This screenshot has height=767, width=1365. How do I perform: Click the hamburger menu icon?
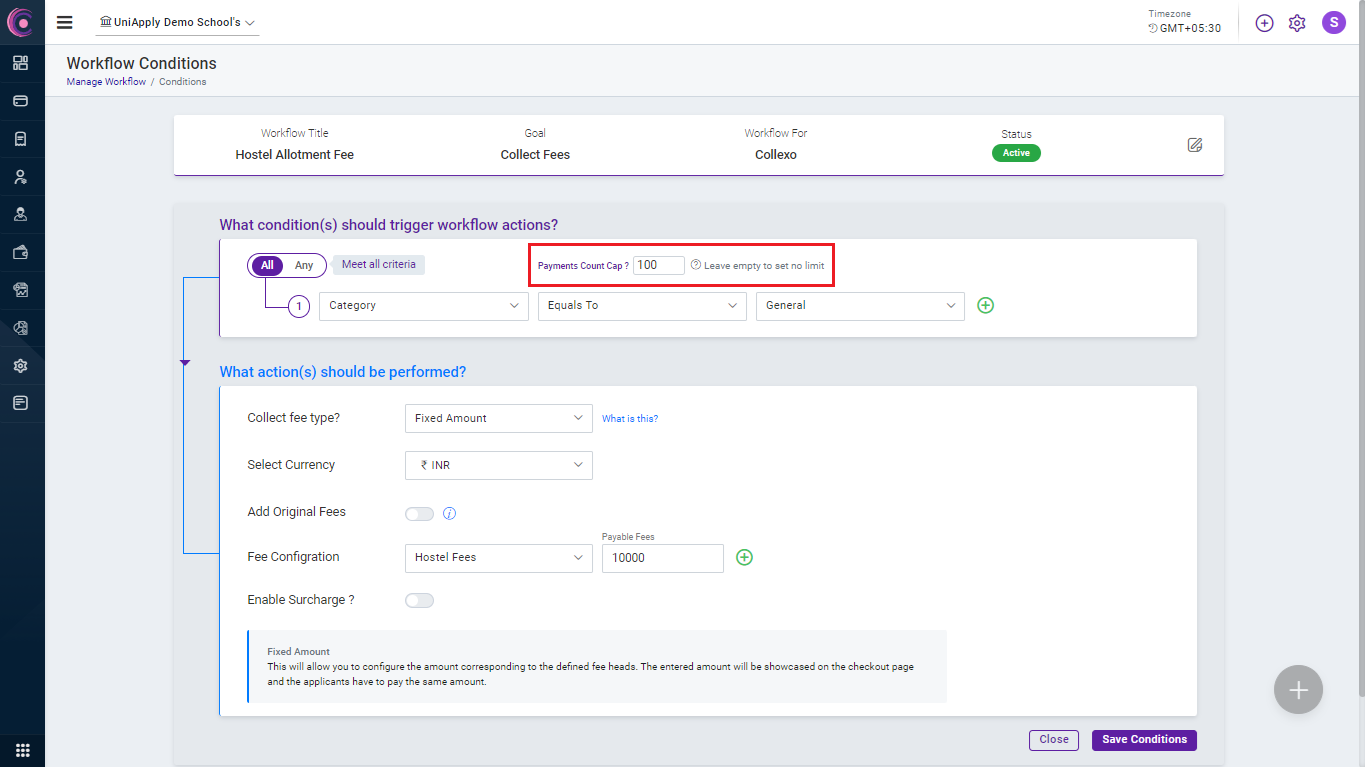coord(65,22)
